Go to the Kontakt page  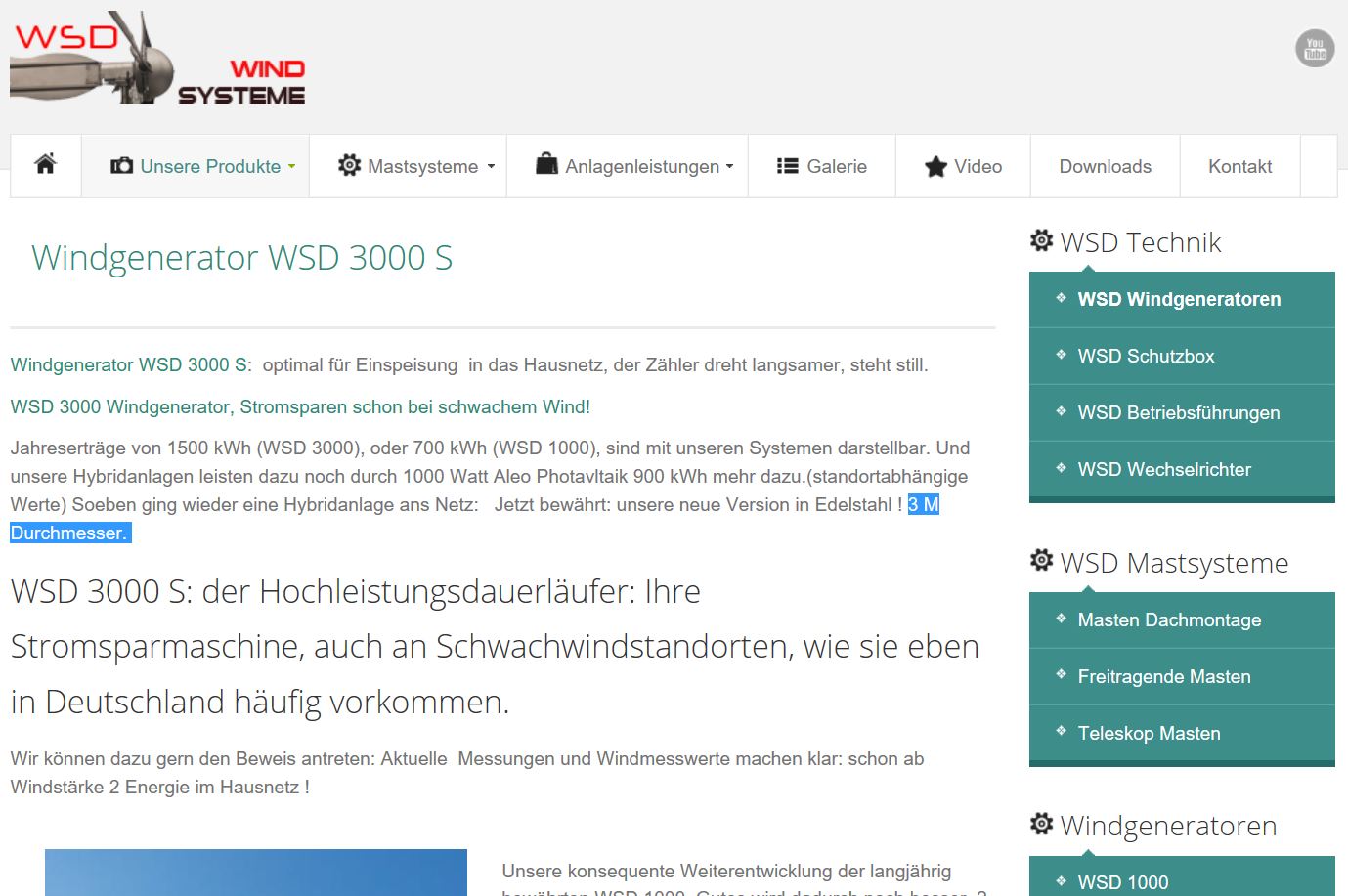coord(1239,167)
